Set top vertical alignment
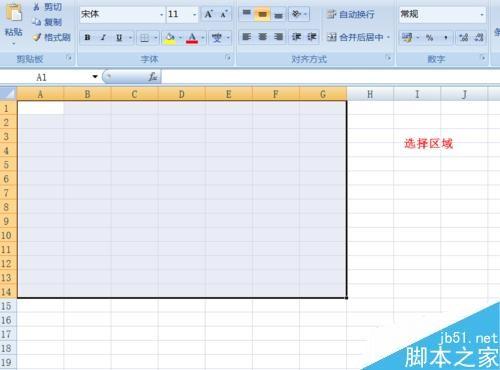Image resolution: width=500 pixels, height=370 pixels. 247,14
